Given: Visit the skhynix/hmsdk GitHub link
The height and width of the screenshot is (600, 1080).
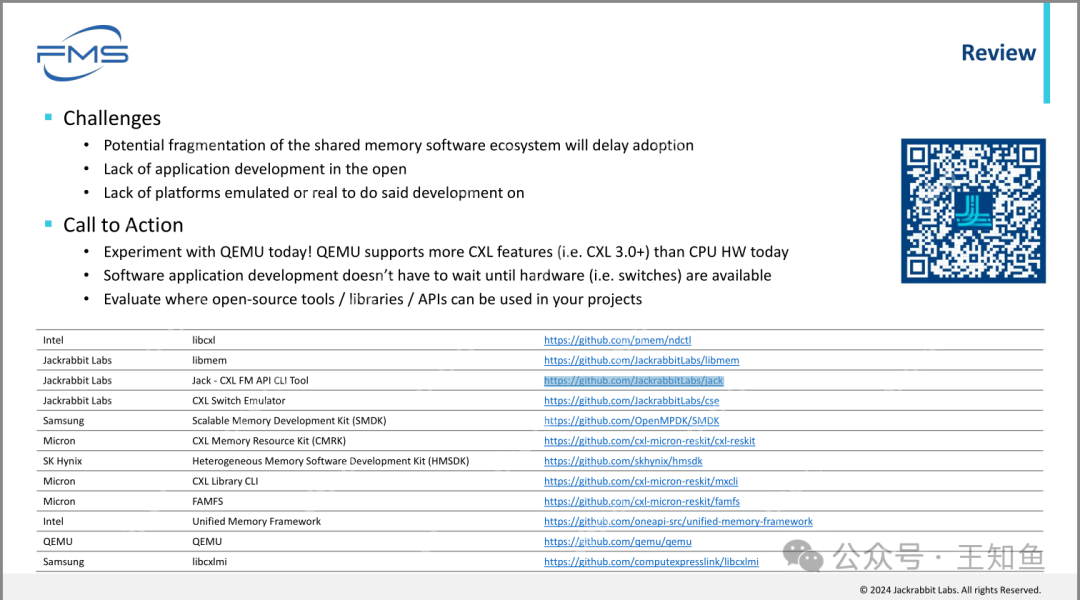Looking at the screenshot, I should click(622, 461).
